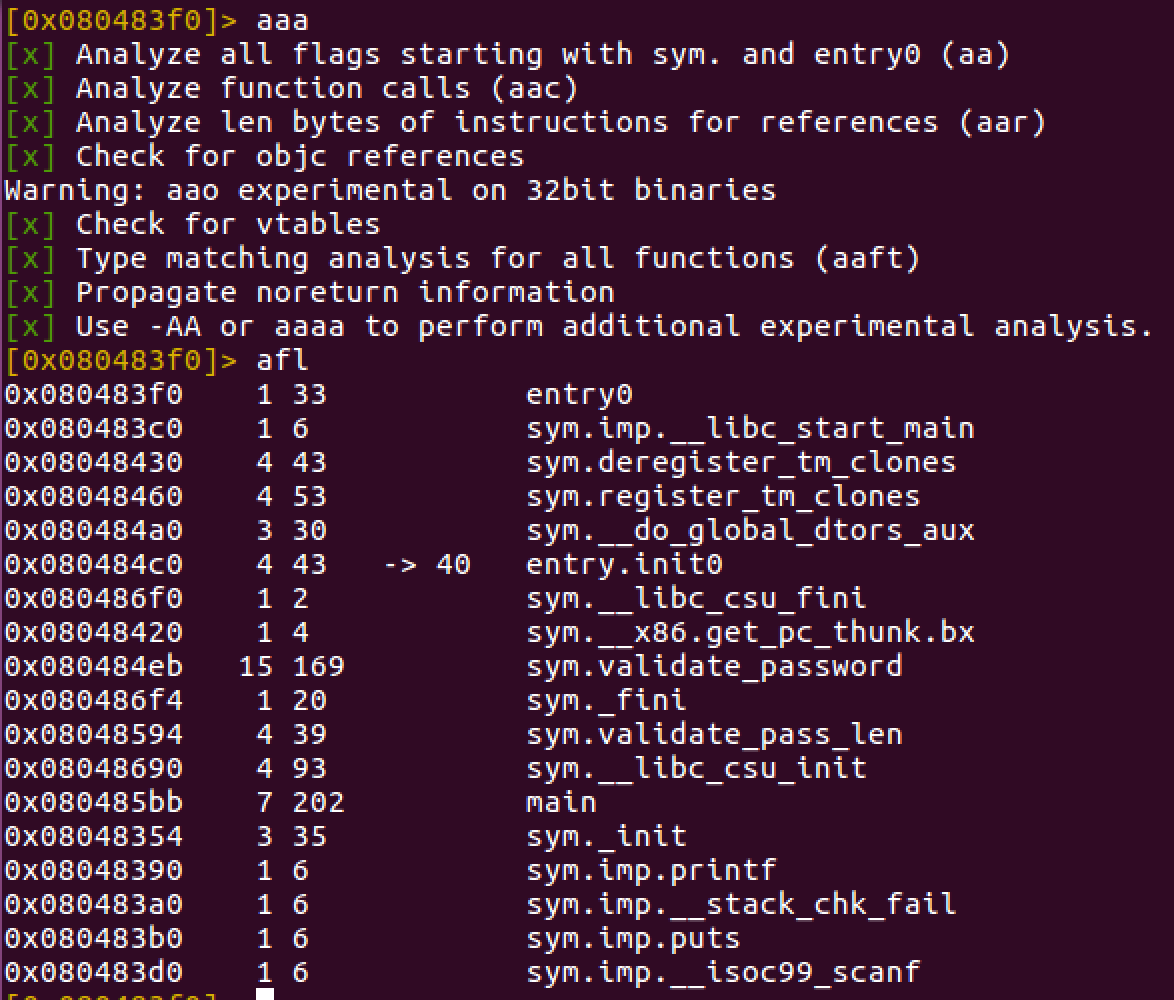
Task: Select the sym.validate_pass_len entry
Action: click(x=714, y=734)
